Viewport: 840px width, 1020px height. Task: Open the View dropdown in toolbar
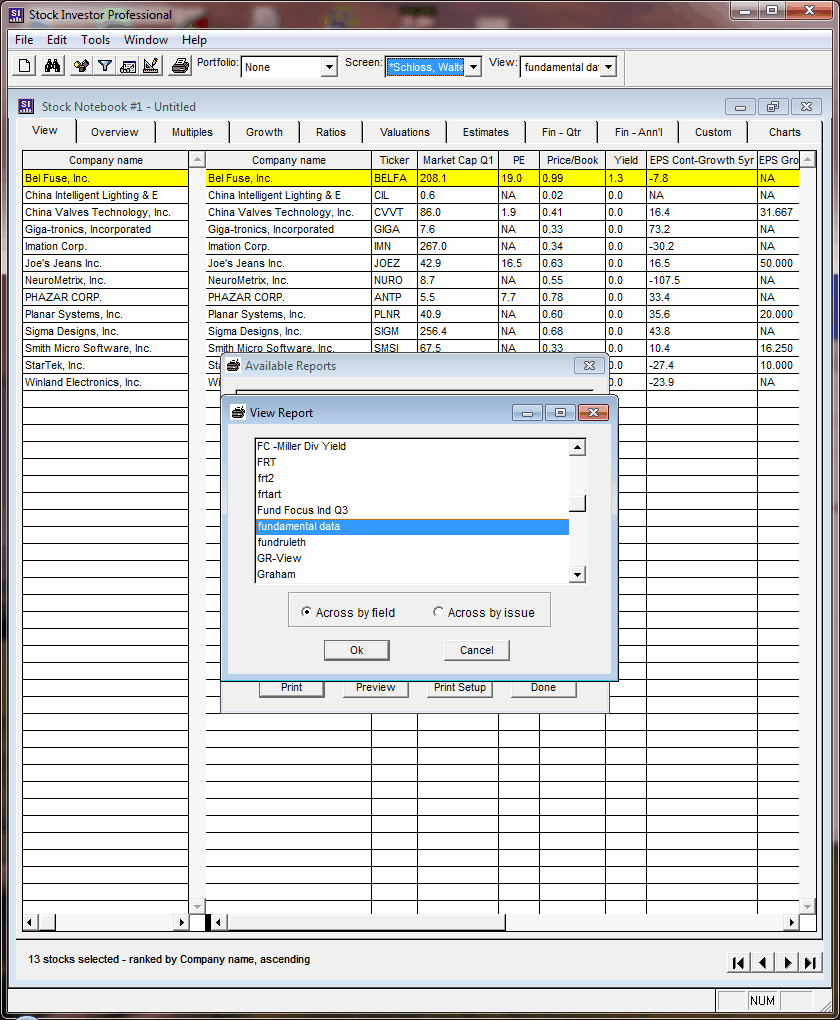(x=607, y=67)
